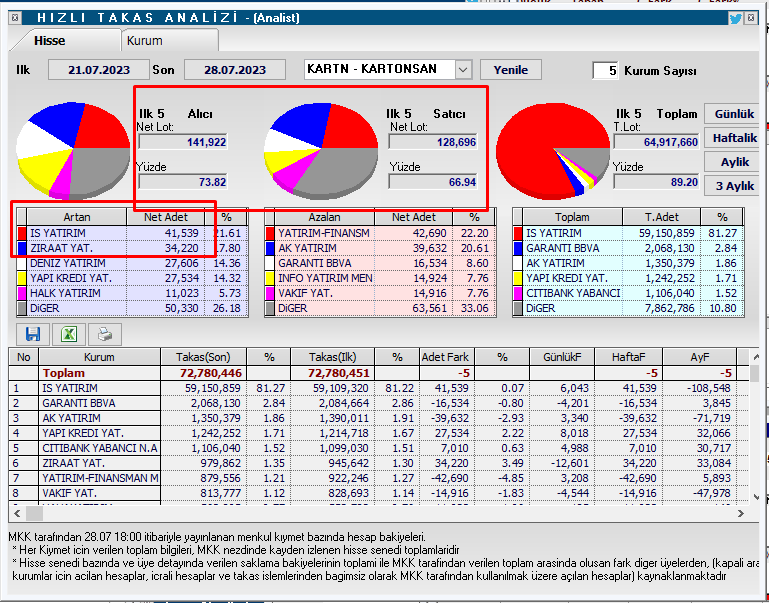Image resolution: width=769 pixels, height=603 pixels.
Task: Click magenta swatch beside CITIBANK YABANCI
Action: click(x=518, y=293)
